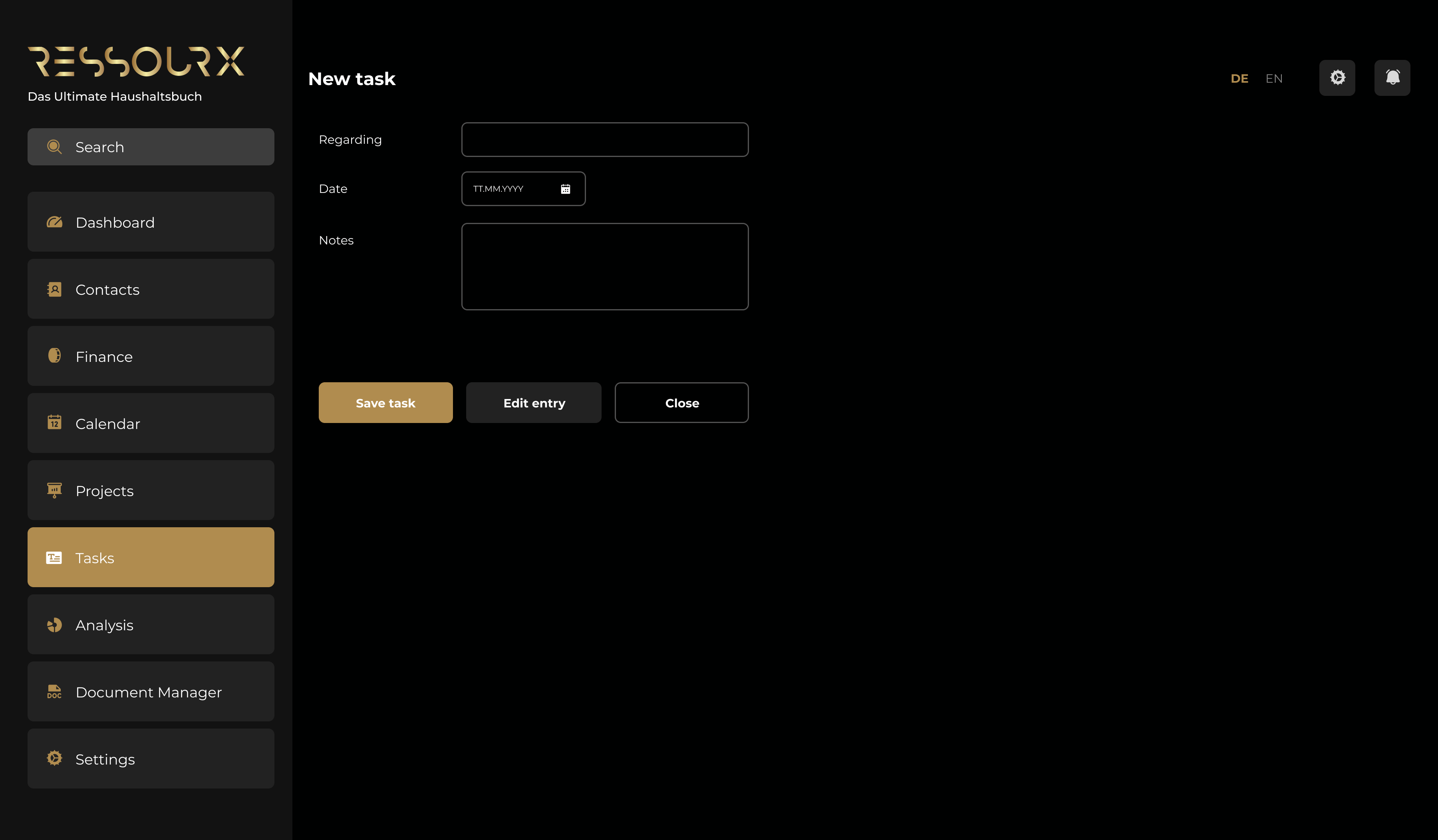Focus the Regarding input field
Viewport: 1438px width, 840px height.
click(605, 140)
